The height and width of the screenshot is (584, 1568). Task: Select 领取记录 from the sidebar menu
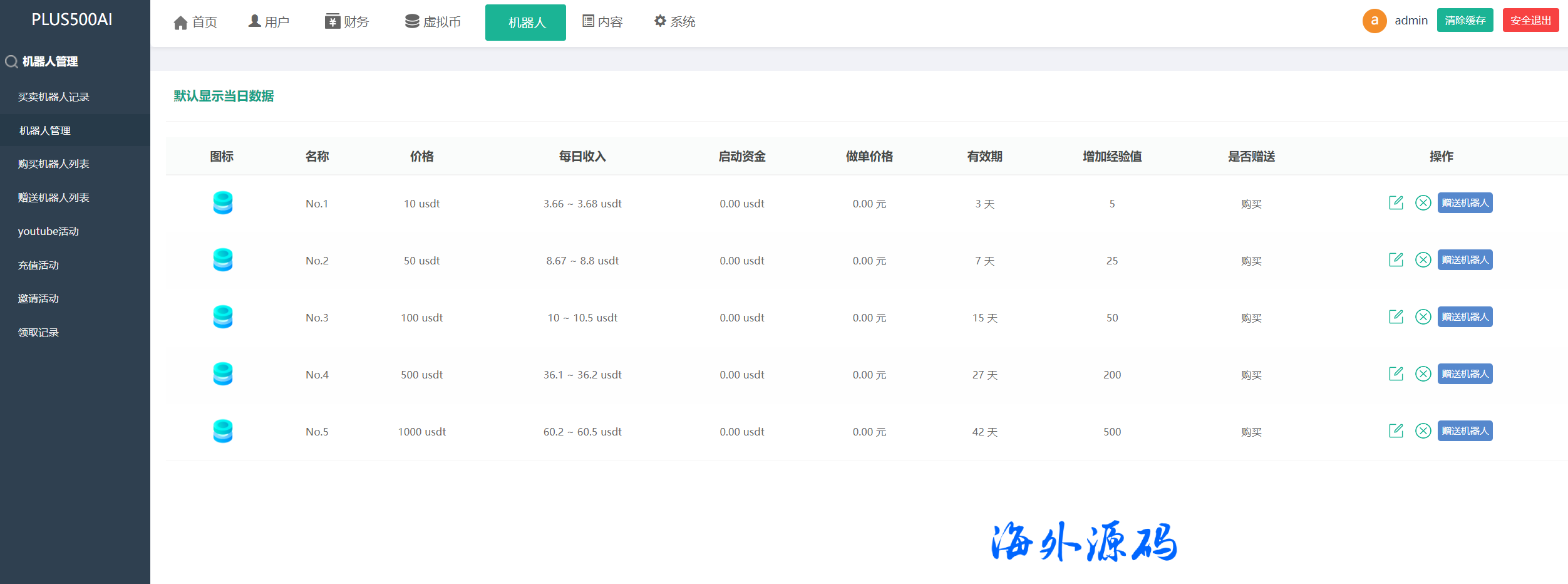click(x=38, y=333)
